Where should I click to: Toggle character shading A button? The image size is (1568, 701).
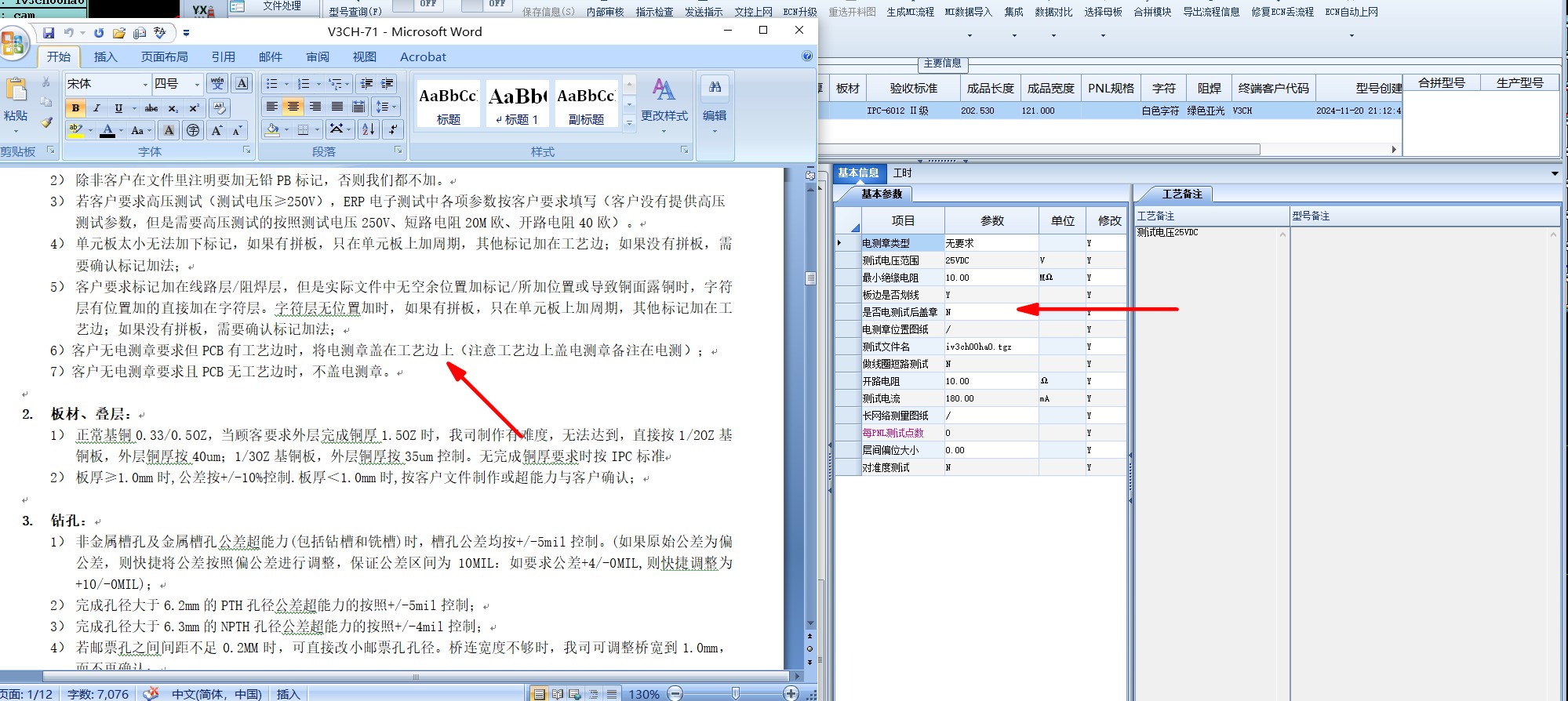(169, 130)
